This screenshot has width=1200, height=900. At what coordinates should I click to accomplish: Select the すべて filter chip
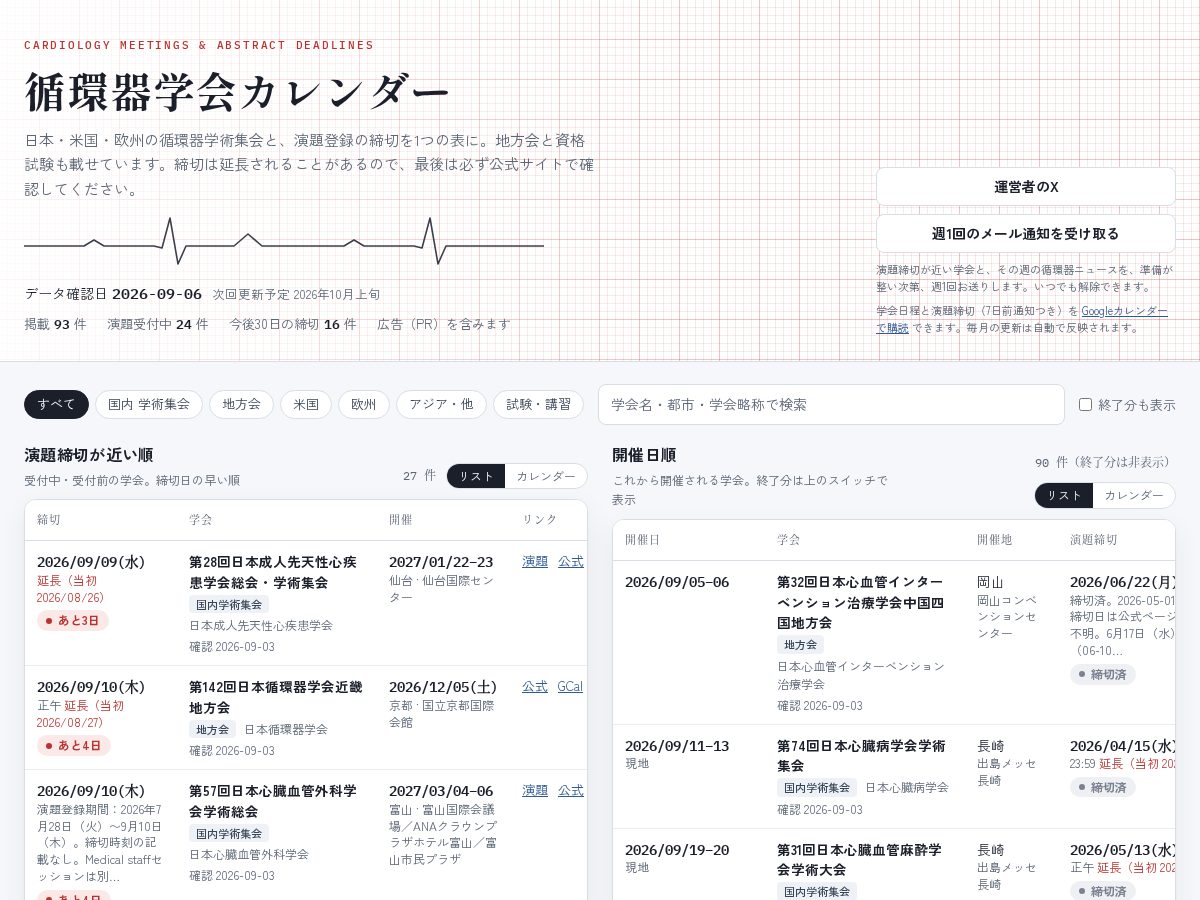point(56,404)
